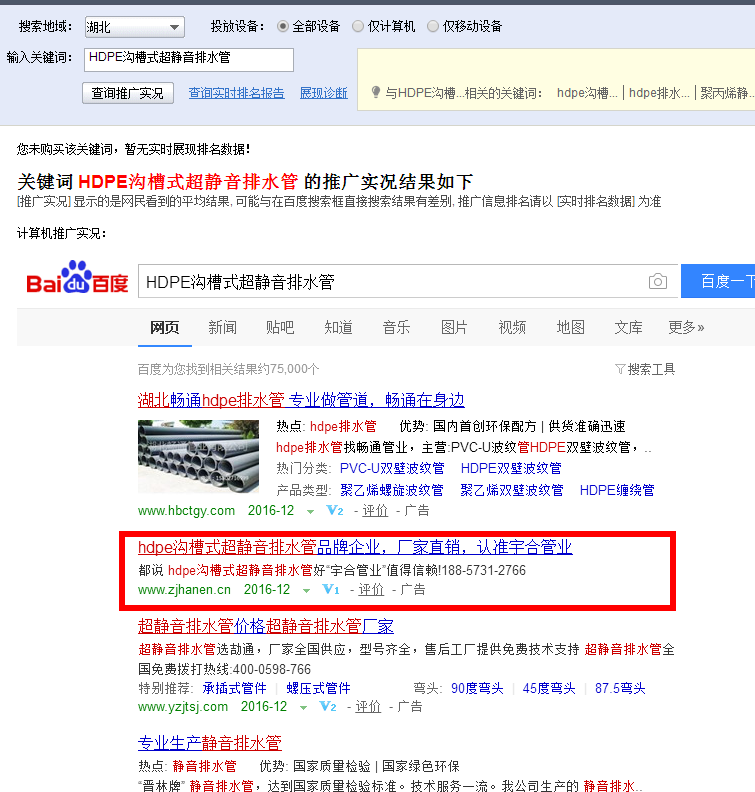Select the 仅计算机 radio button
Viewport: 755px width, 792px height.
[x=358, y=26]
